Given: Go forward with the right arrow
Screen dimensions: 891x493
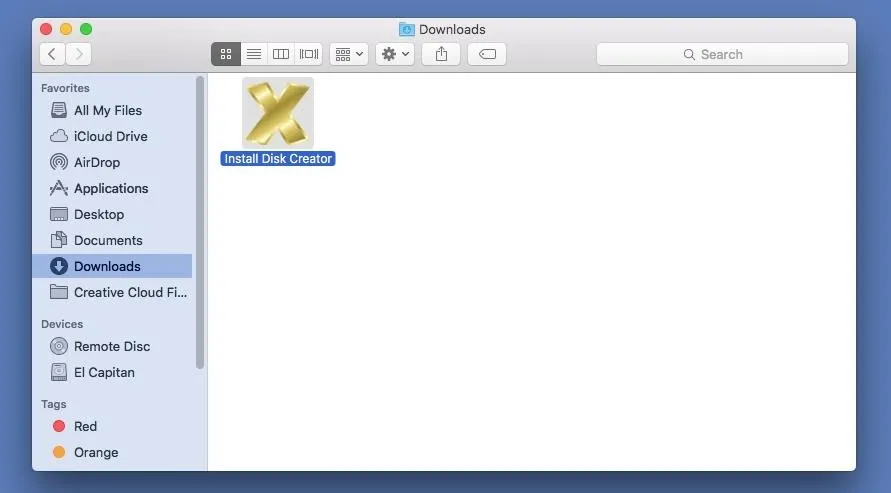Looking at the screenshot, I should pyautogui.click(x=78, y=54).
